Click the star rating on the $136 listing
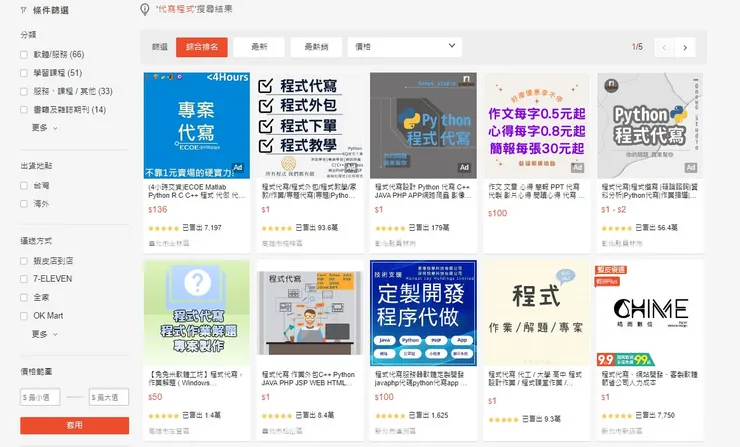Viewport: 740px width, 447px height. (163, 228)
